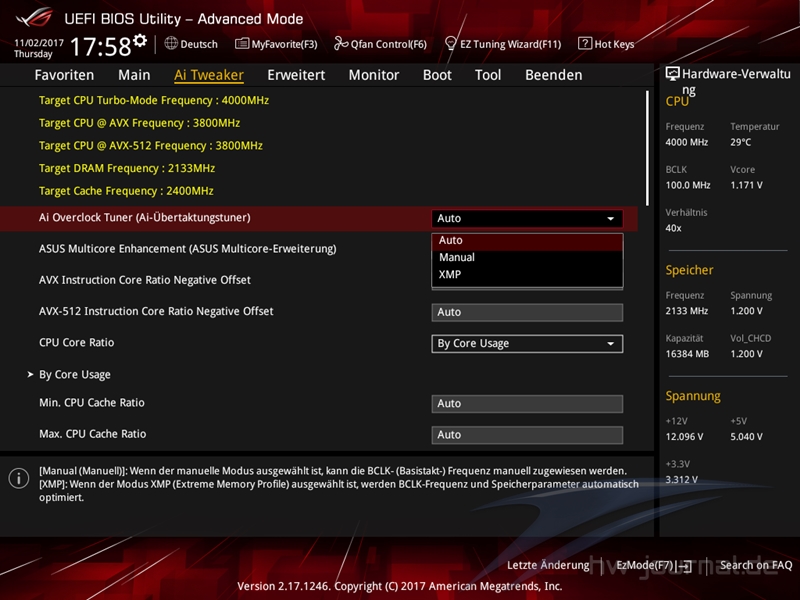Click the MyFavorite folder icon
The image size is (800, 600).
242,43
